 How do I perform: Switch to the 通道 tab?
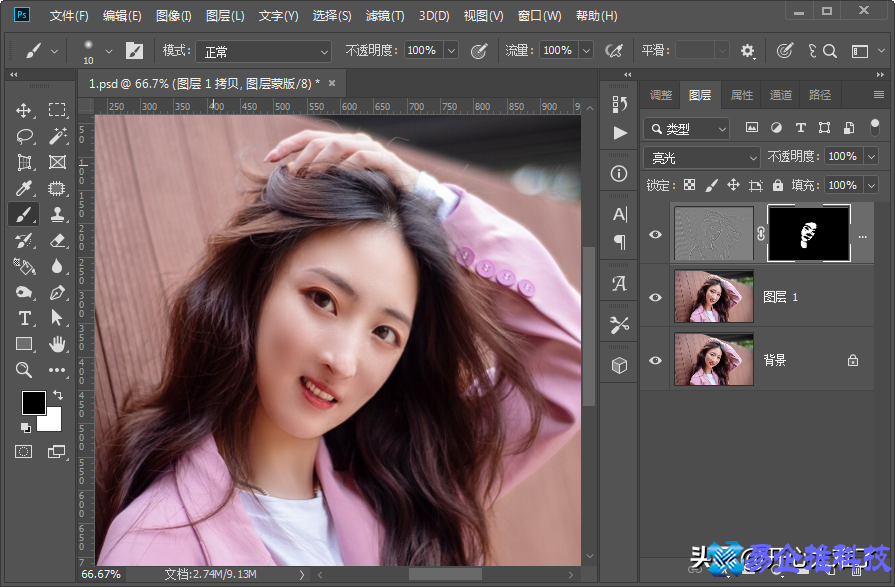[781, 95]
